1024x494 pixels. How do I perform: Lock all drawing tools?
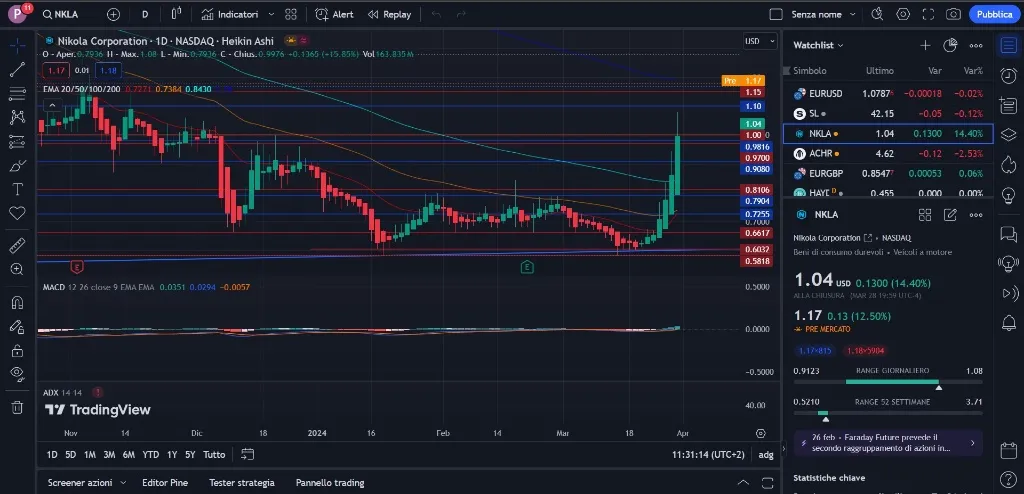click(18, 350)
